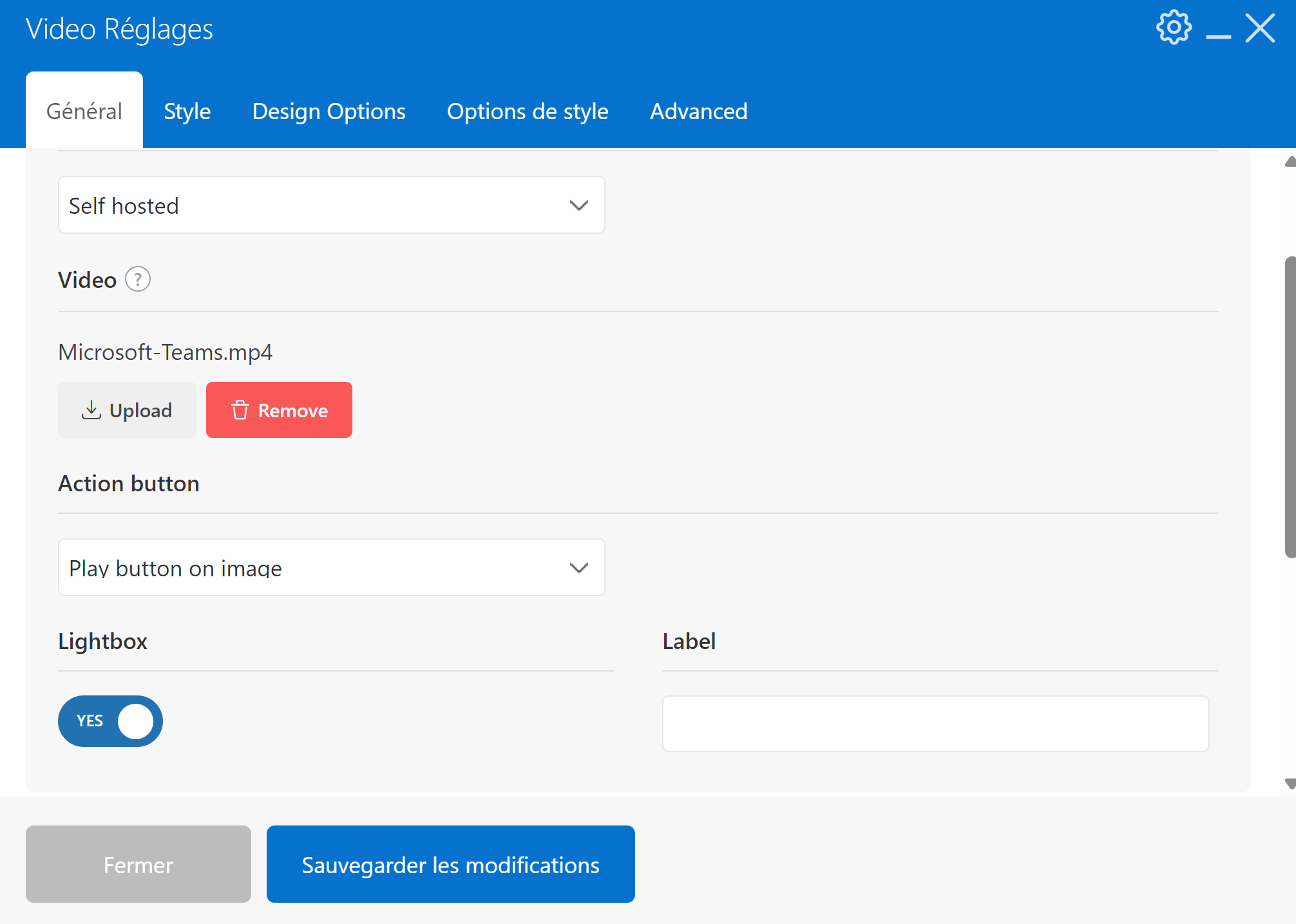The image size is (1296, 924).
Task: Minimize the Video Réglages panel
Action: 1218,37
